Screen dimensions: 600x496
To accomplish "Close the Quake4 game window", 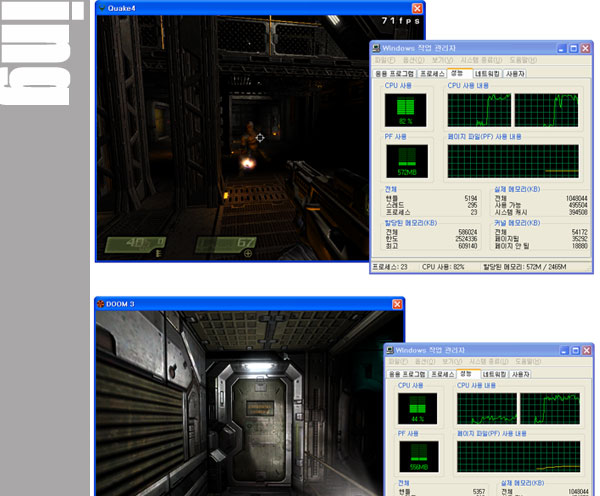I will click(x=417, y=8).
